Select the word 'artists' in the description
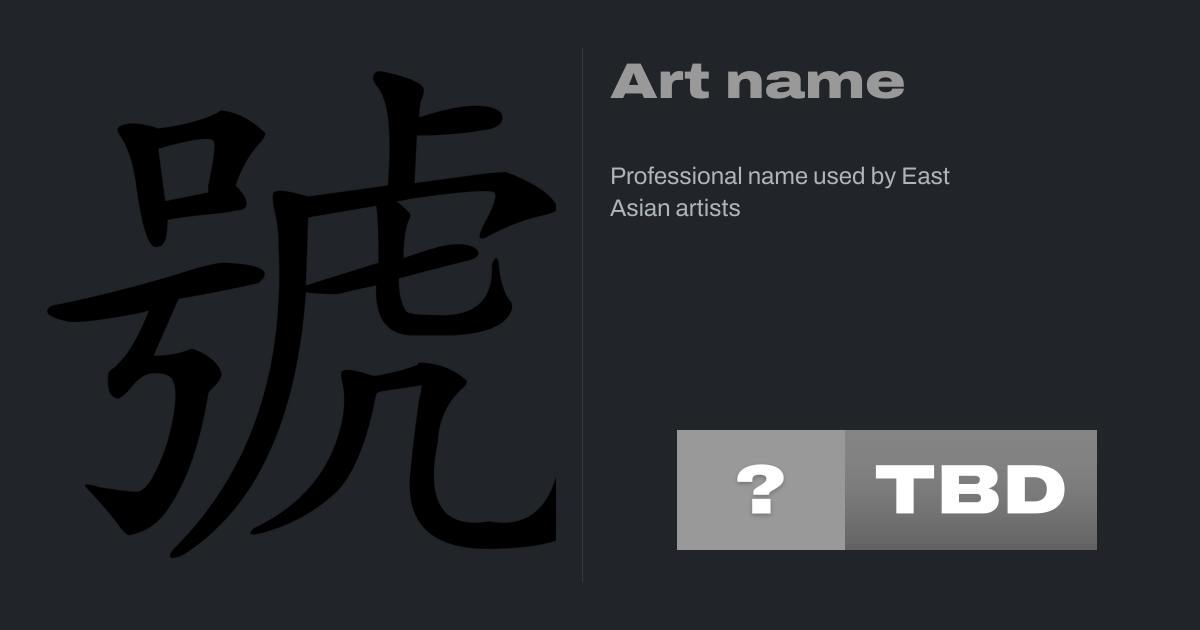 [707, 208]
